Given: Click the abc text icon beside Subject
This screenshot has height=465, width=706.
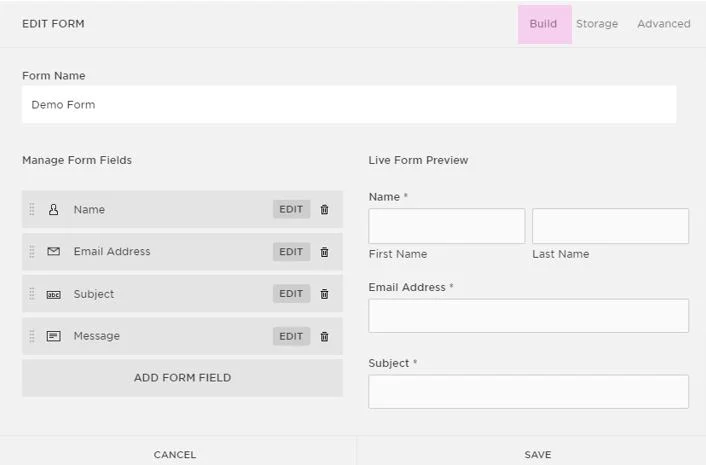Looking at the screenshot, I should pyautogui.click(x=54, y=294).
